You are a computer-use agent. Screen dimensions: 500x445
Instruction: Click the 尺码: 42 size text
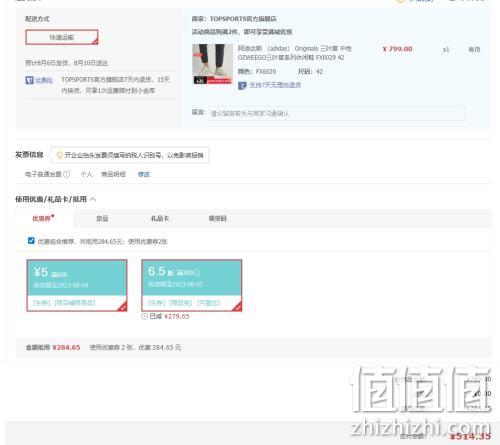pyautogui.click(x=310, y=71)
